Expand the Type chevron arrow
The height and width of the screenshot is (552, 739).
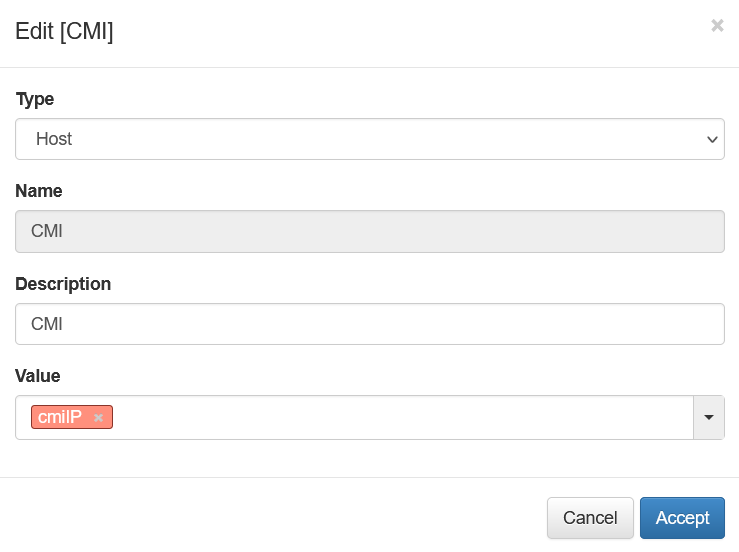pos(712,140)
